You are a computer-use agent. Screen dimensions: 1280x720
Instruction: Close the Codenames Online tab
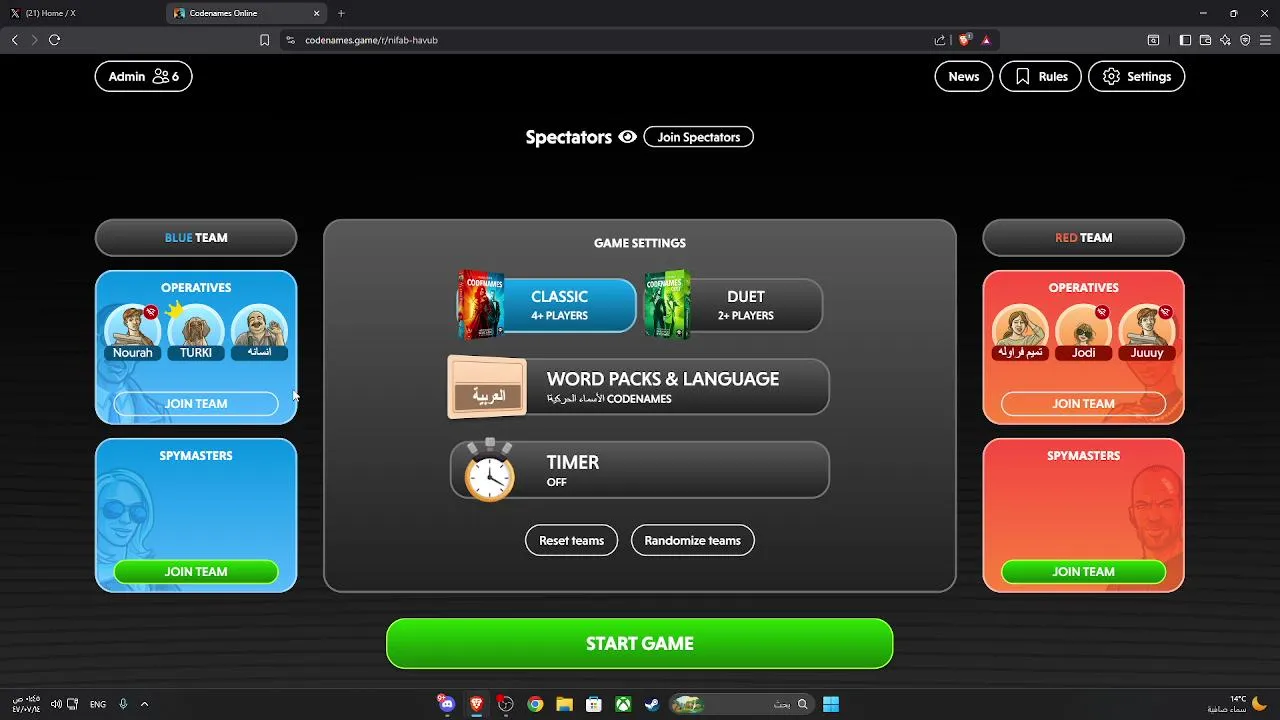[x=317, y=13]
